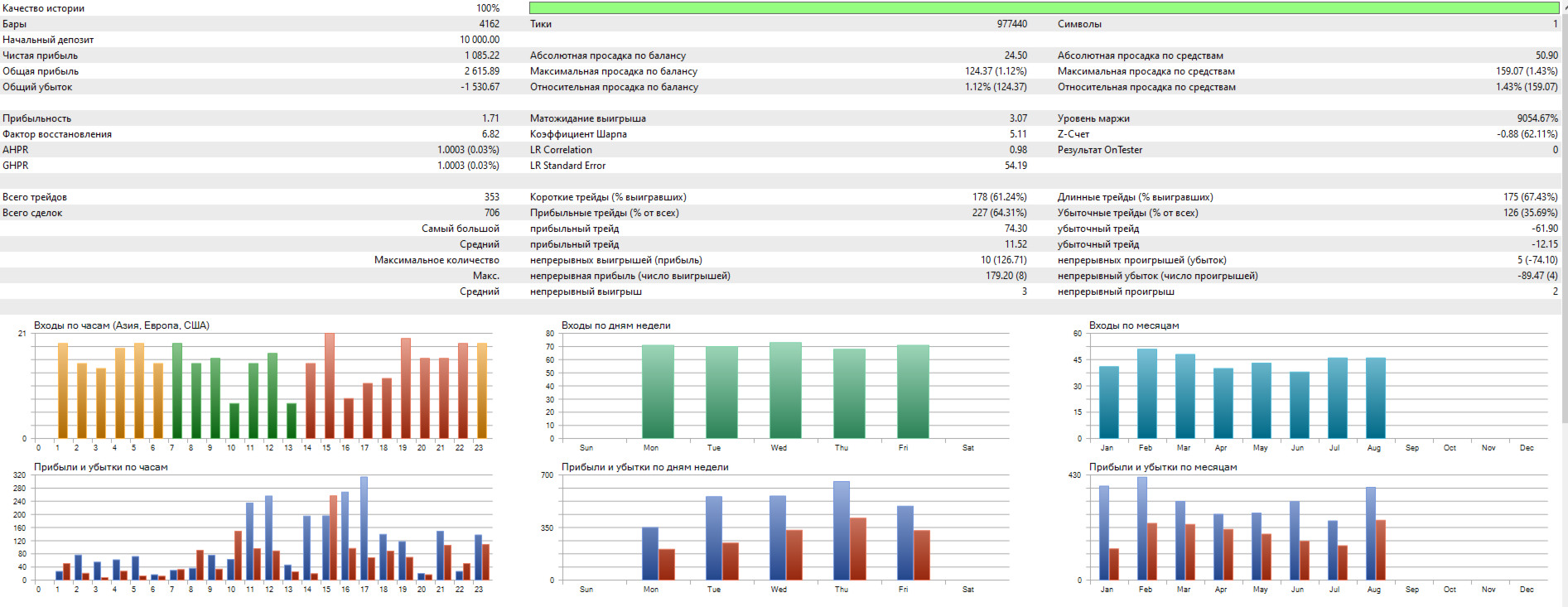1568x607 pixels.
Task: Click the Feb bar in monthly entries chart
Action: [1147, 393]
